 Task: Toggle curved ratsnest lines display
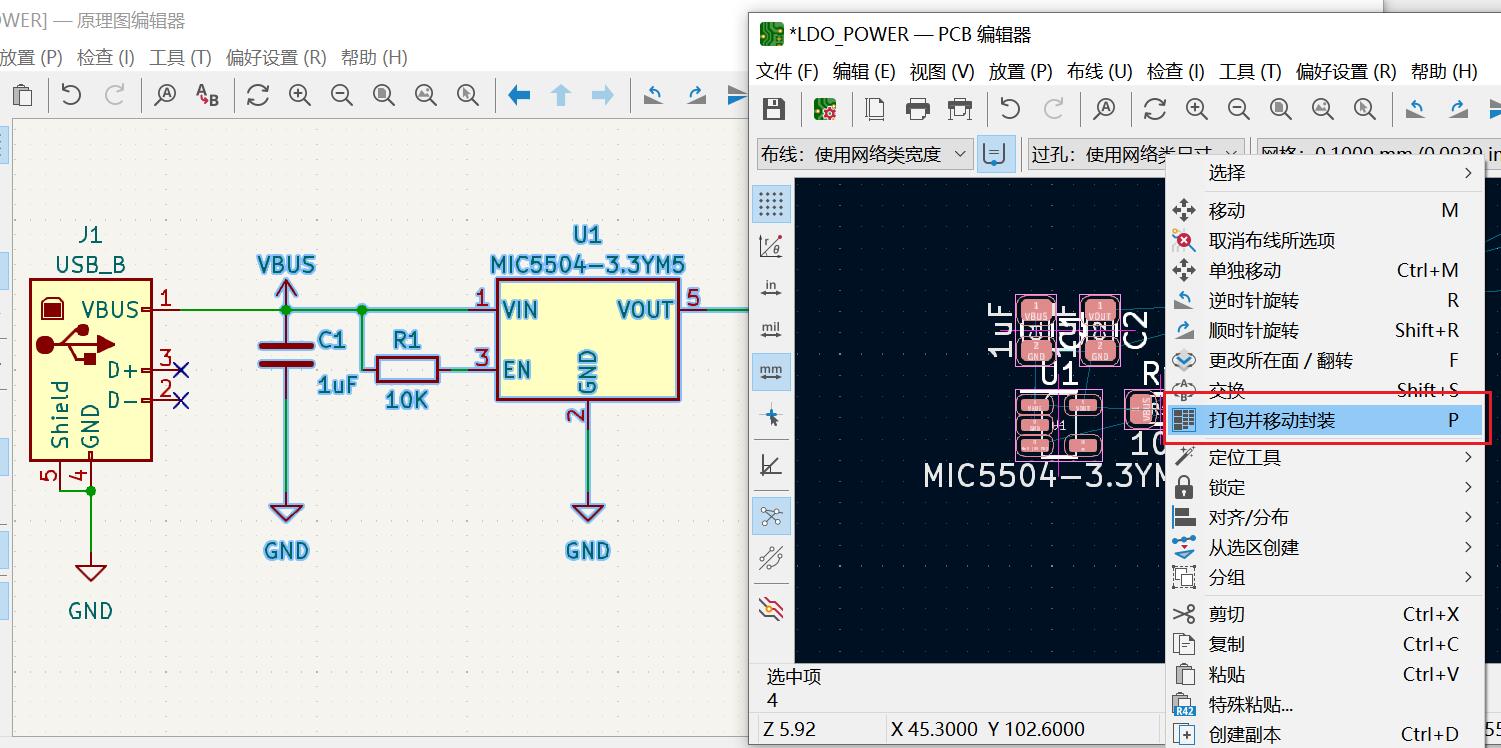click(x=772, y=558)
